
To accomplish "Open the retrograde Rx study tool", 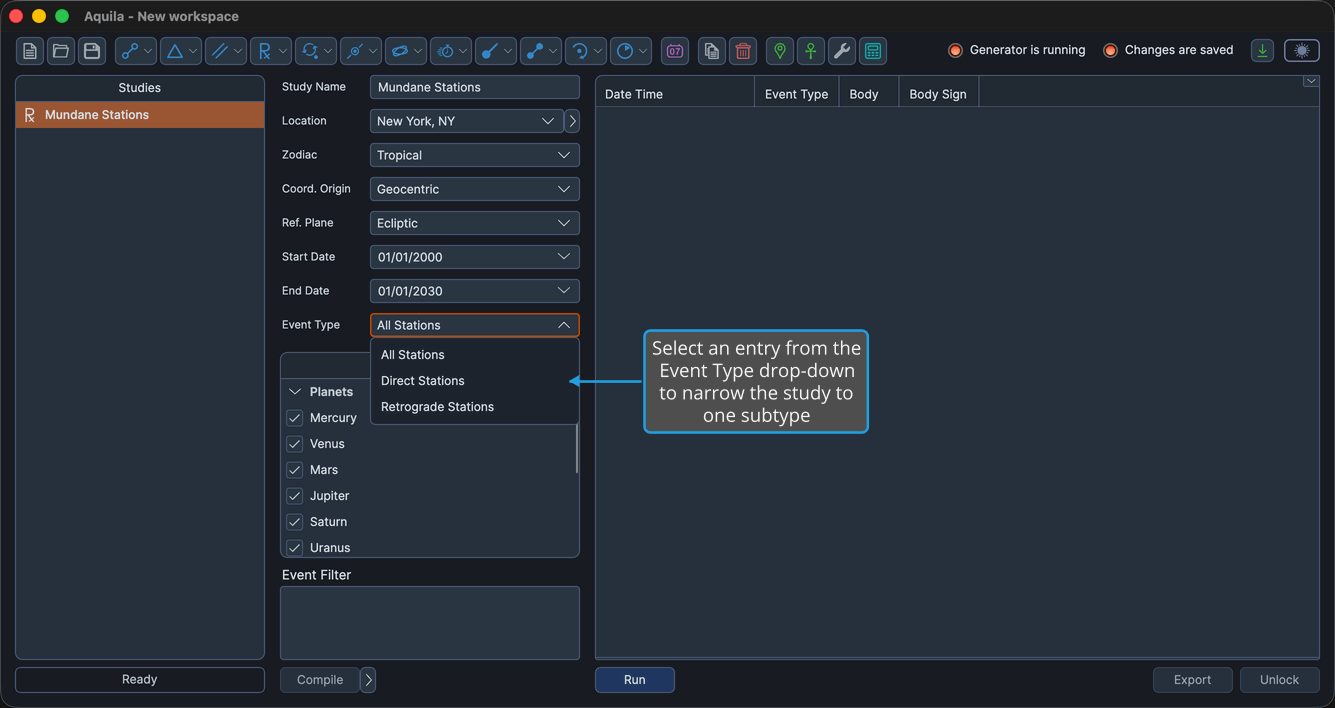I will click(x=271, y=51).
